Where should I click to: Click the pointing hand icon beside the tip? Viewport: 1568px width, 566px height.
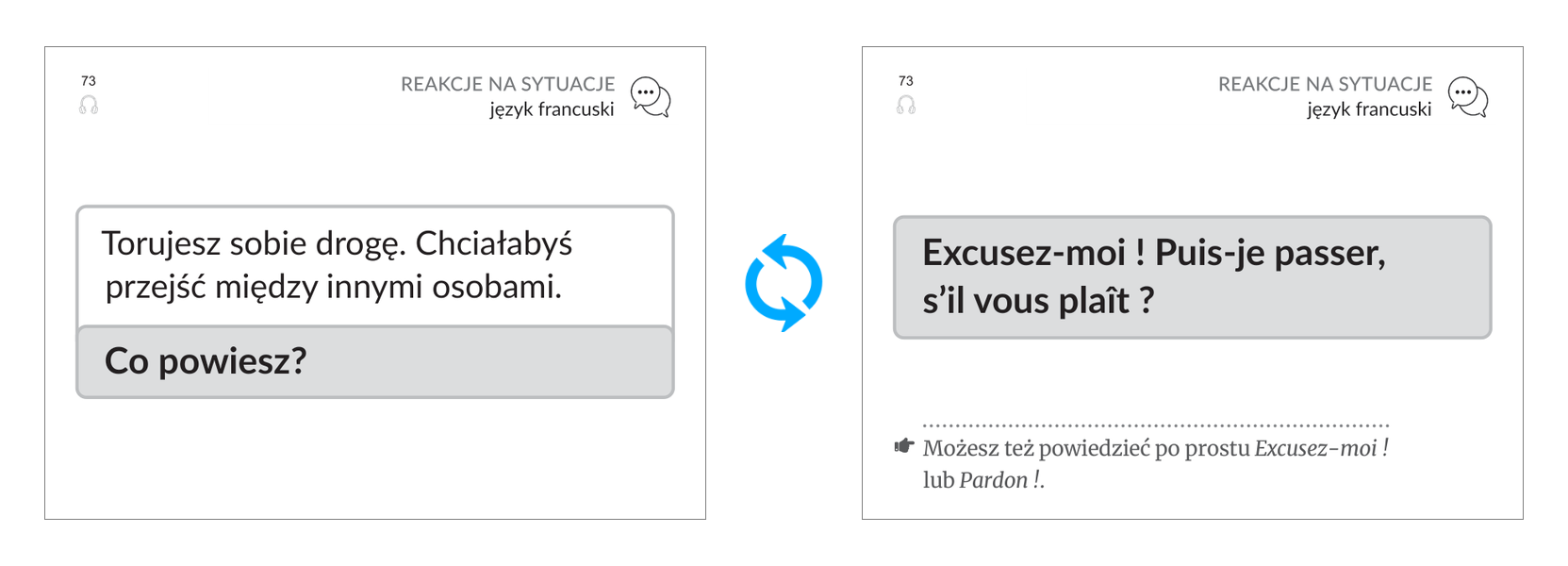pyautogui.click(x=904, y=446)
